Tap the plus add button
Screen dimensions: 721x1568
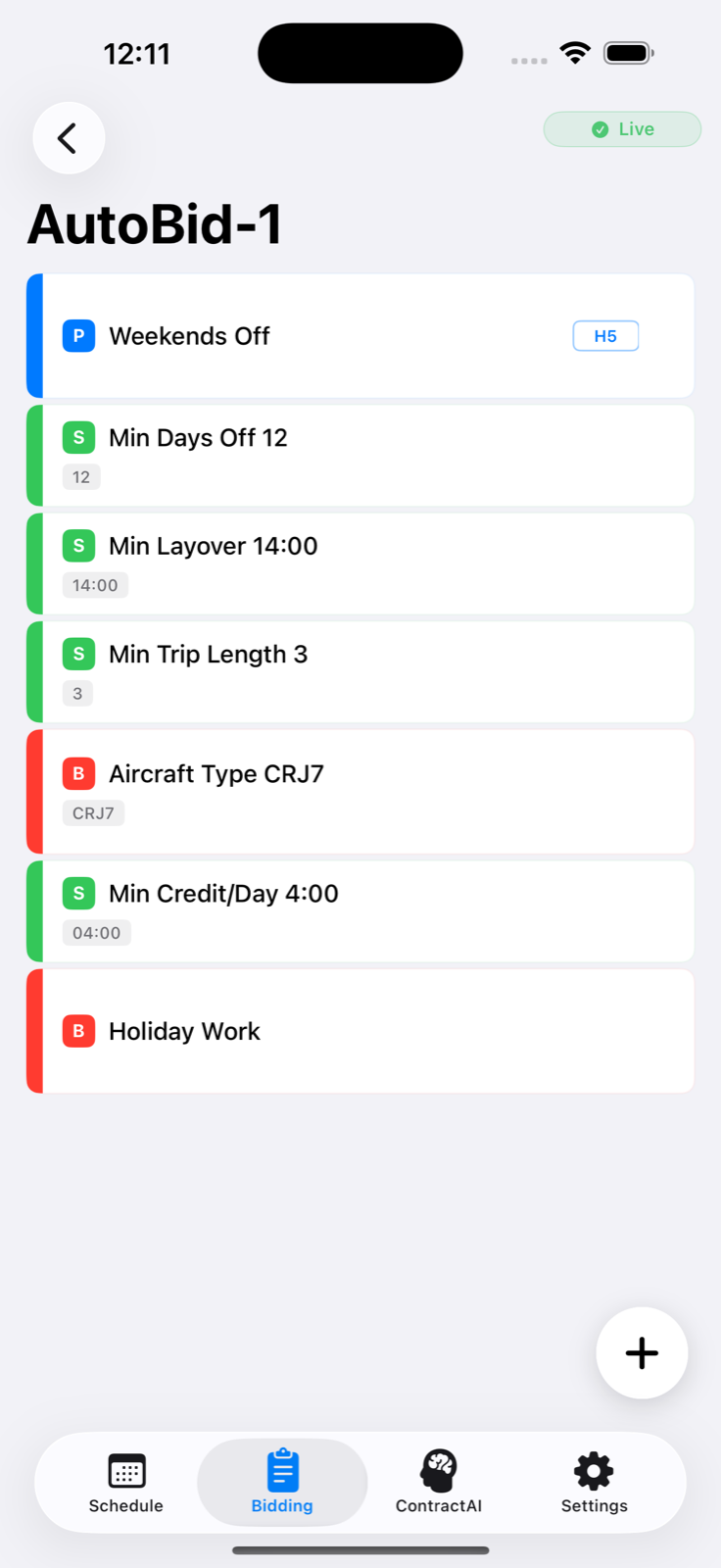click(x=642, y=1352)
